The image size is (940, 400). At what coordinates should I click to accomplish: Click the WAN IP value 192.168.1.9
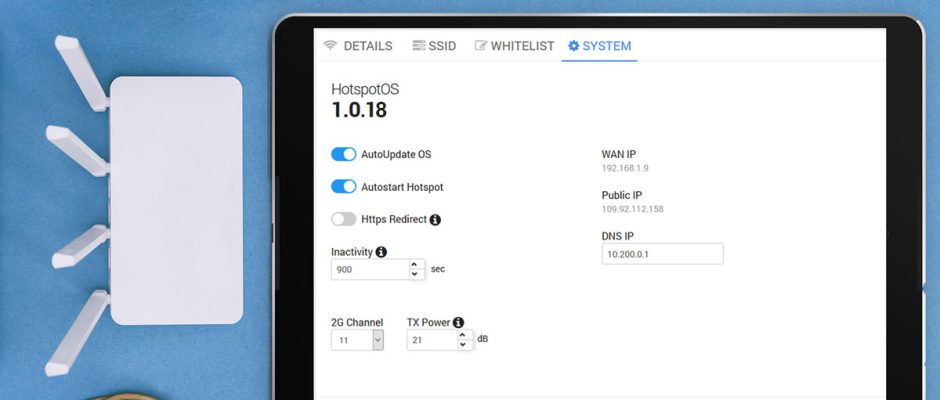(x=625, y=169)
